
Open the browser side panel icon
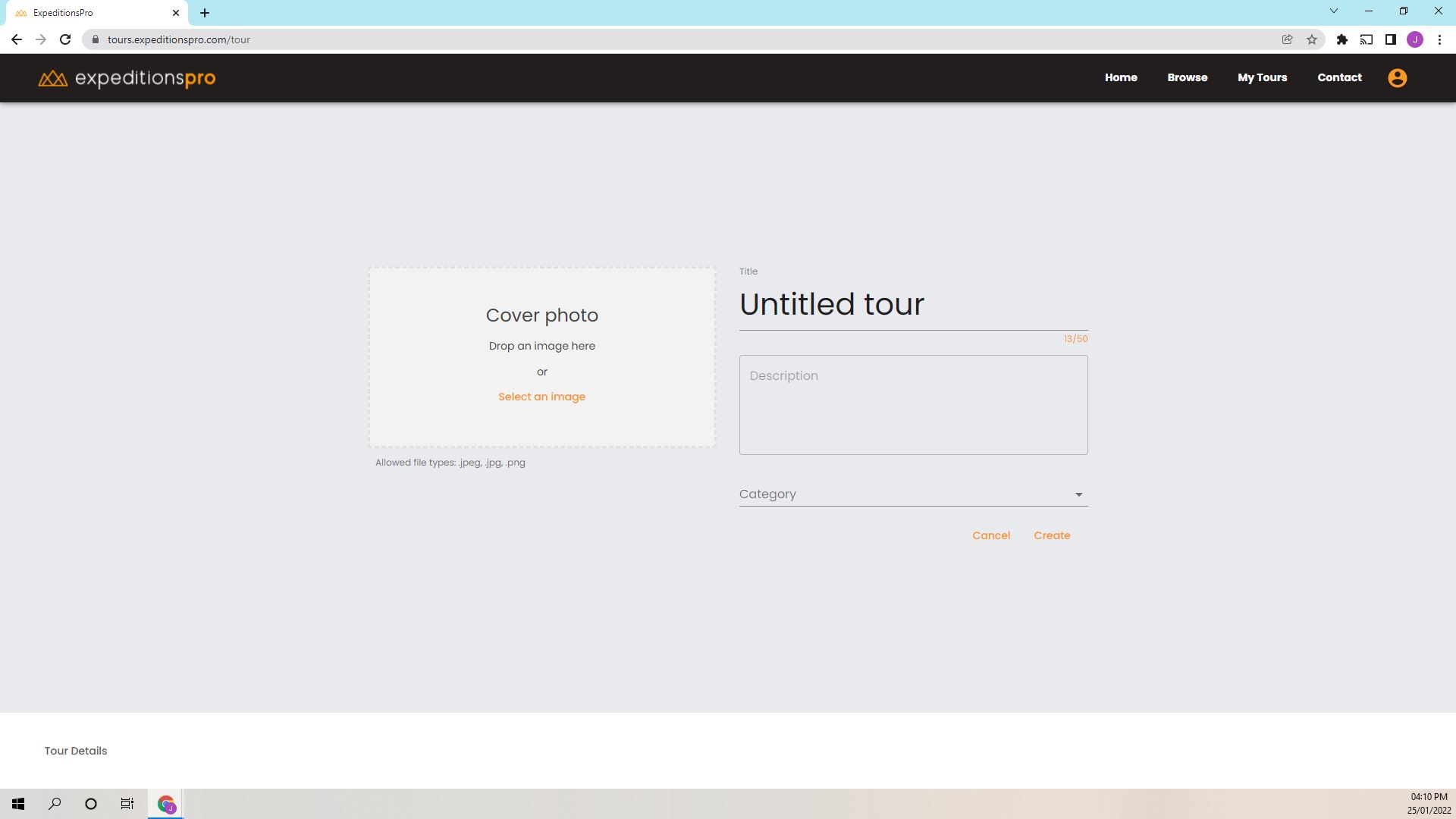tap(1390, 39)
